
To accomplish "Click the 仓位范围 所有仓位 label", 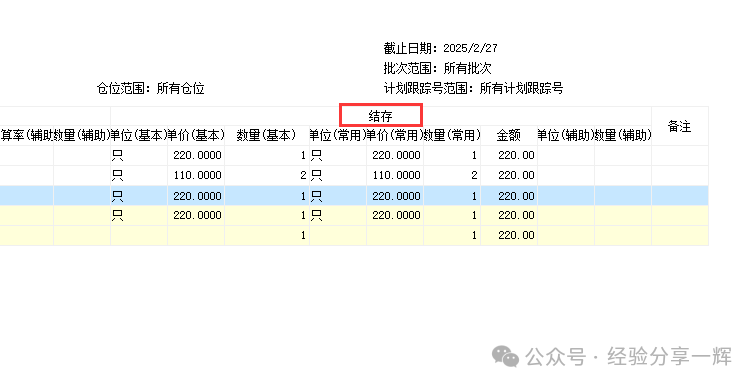I will (150, 89).
